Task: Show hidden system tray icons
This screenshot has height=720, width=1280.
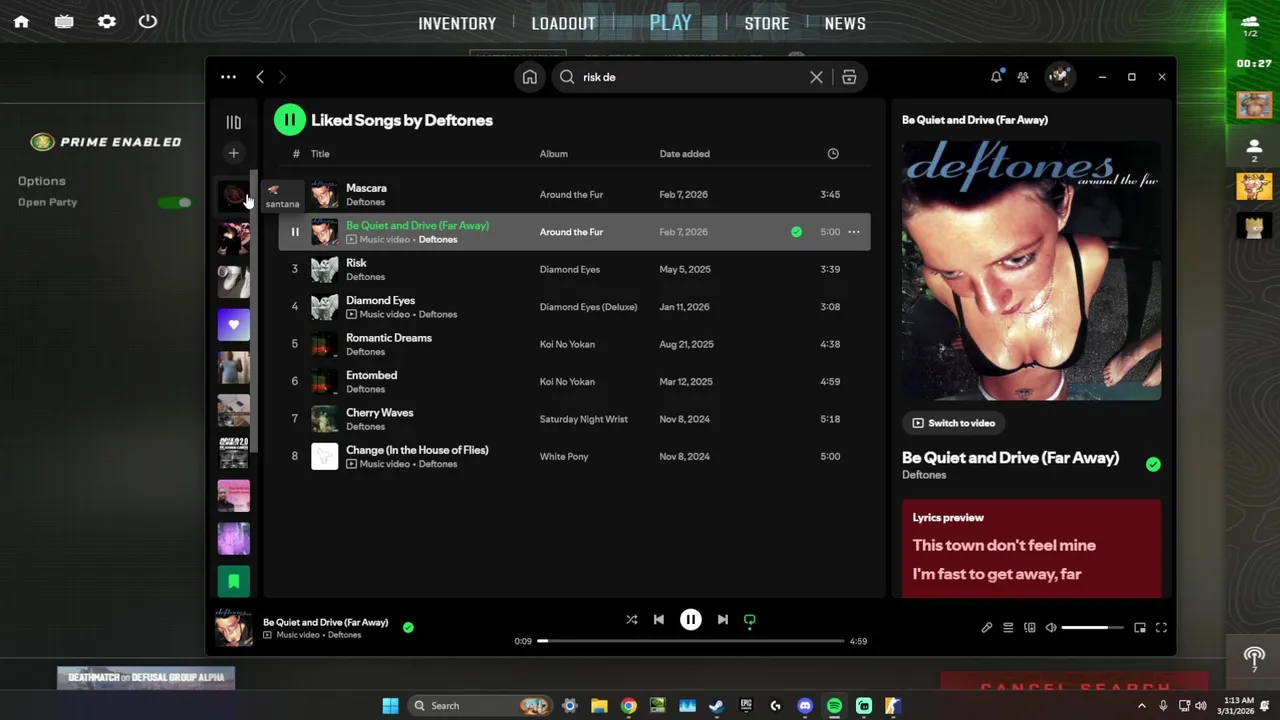Action: click(x=1141, y=706)
